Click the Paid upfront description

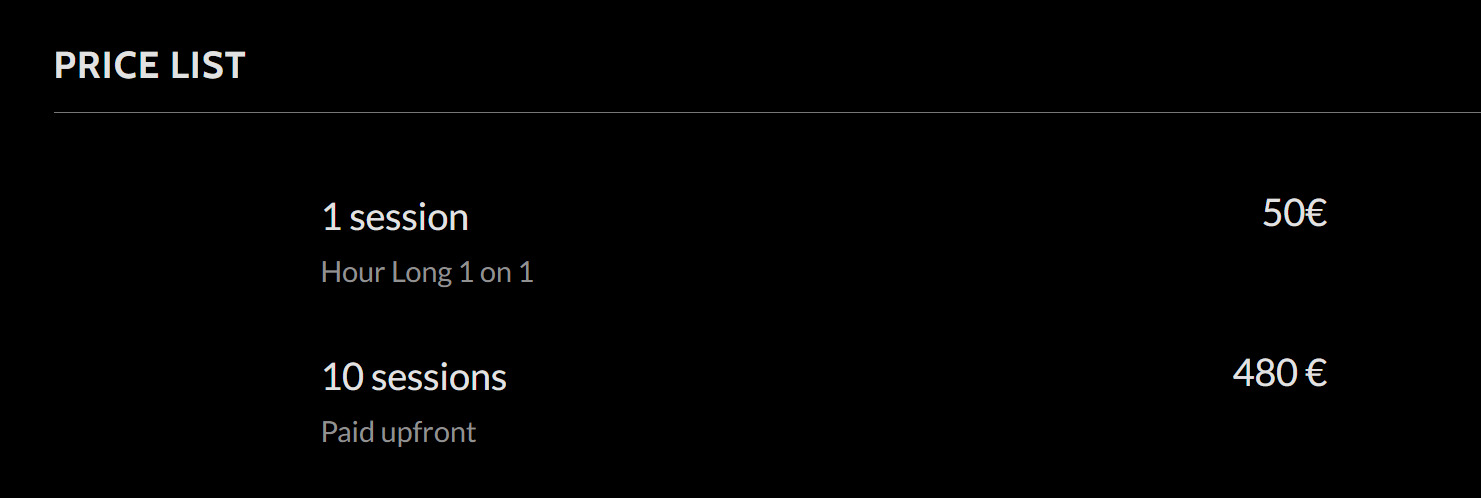398,432
